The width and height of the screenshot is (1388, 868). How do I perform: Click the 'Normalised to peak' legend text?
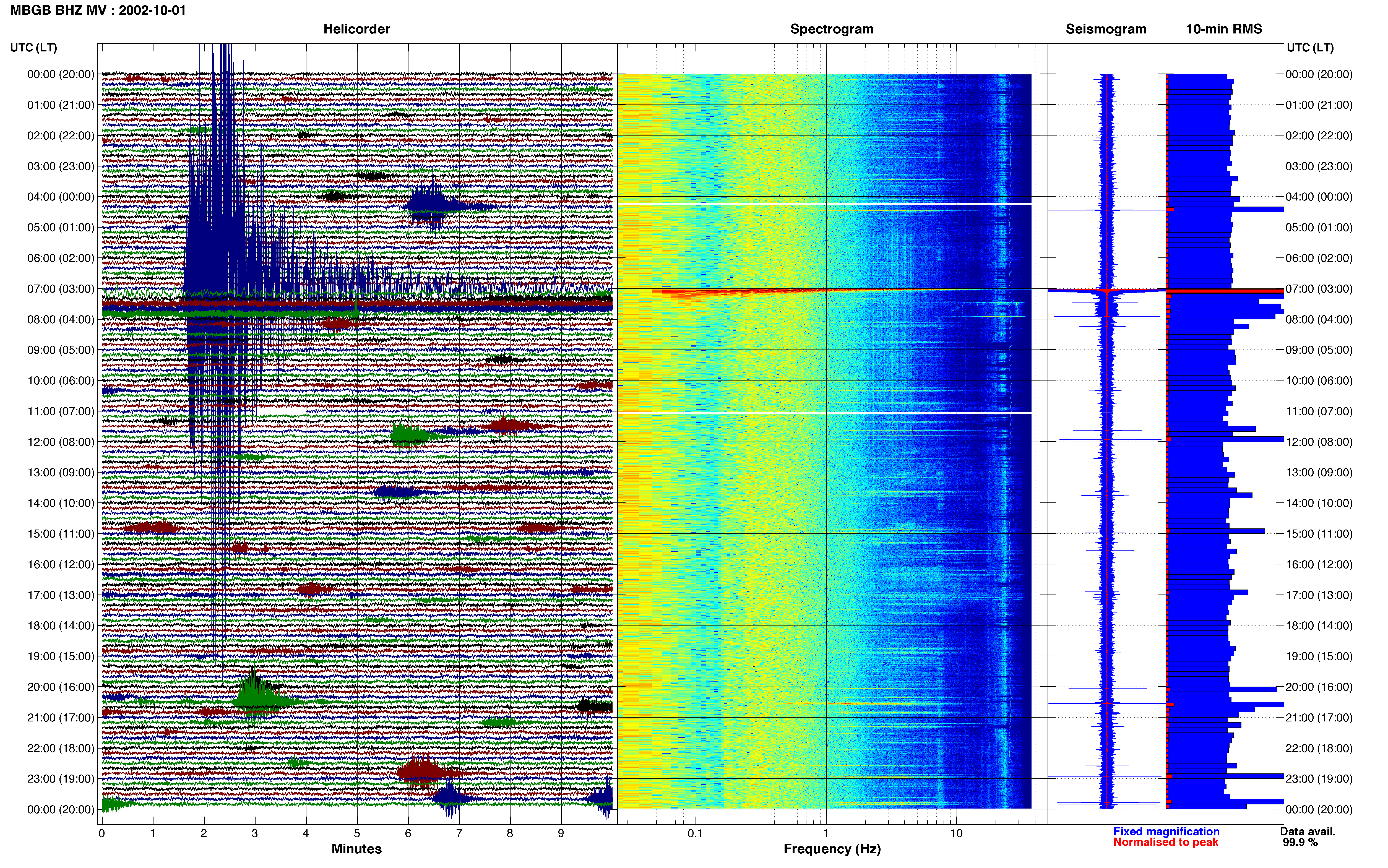click(x=1165, y=842)
